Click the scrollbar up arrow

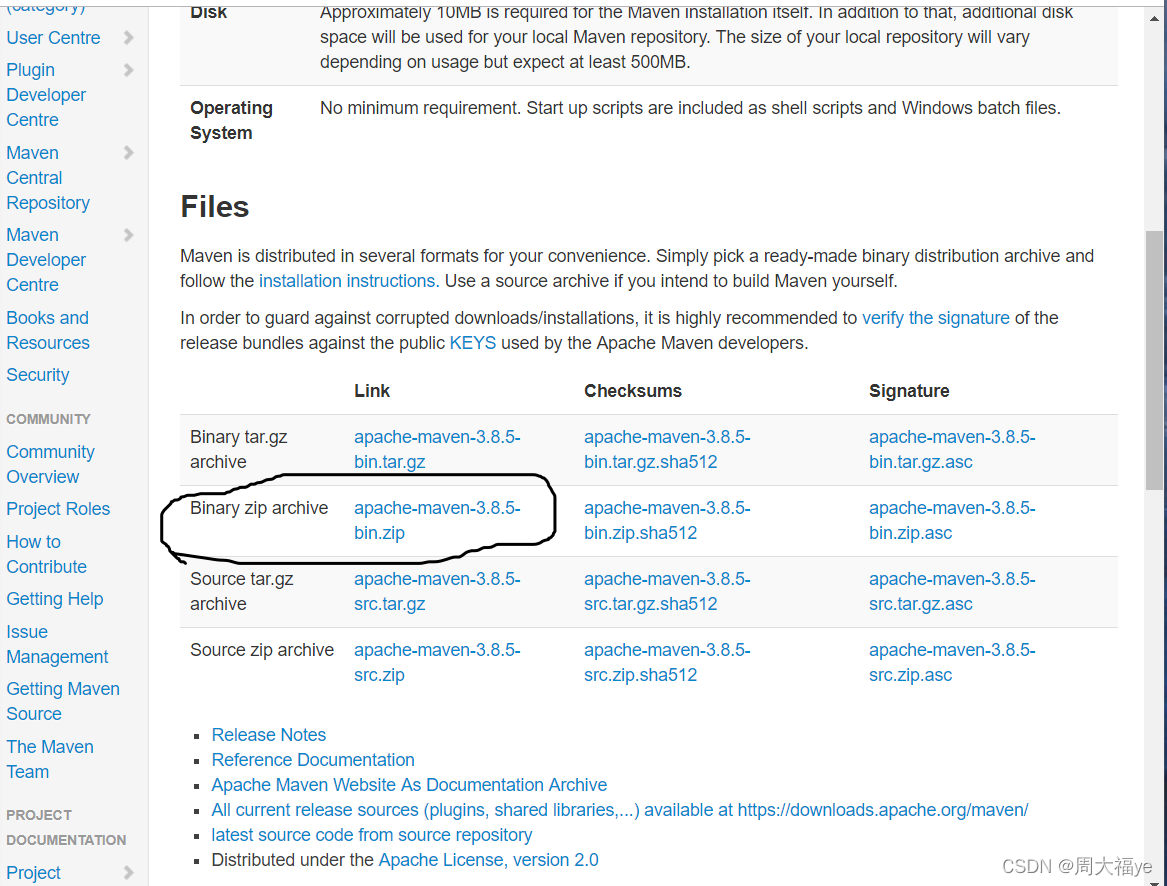[1154, 18]
